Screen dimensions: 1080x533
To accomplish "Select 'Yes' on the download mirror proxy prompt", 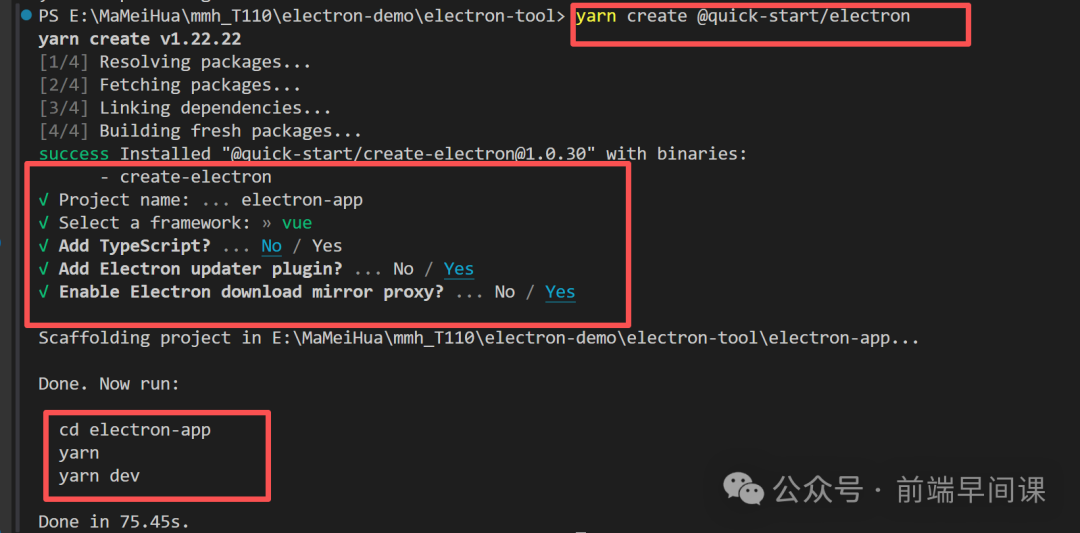I will 560,292.
